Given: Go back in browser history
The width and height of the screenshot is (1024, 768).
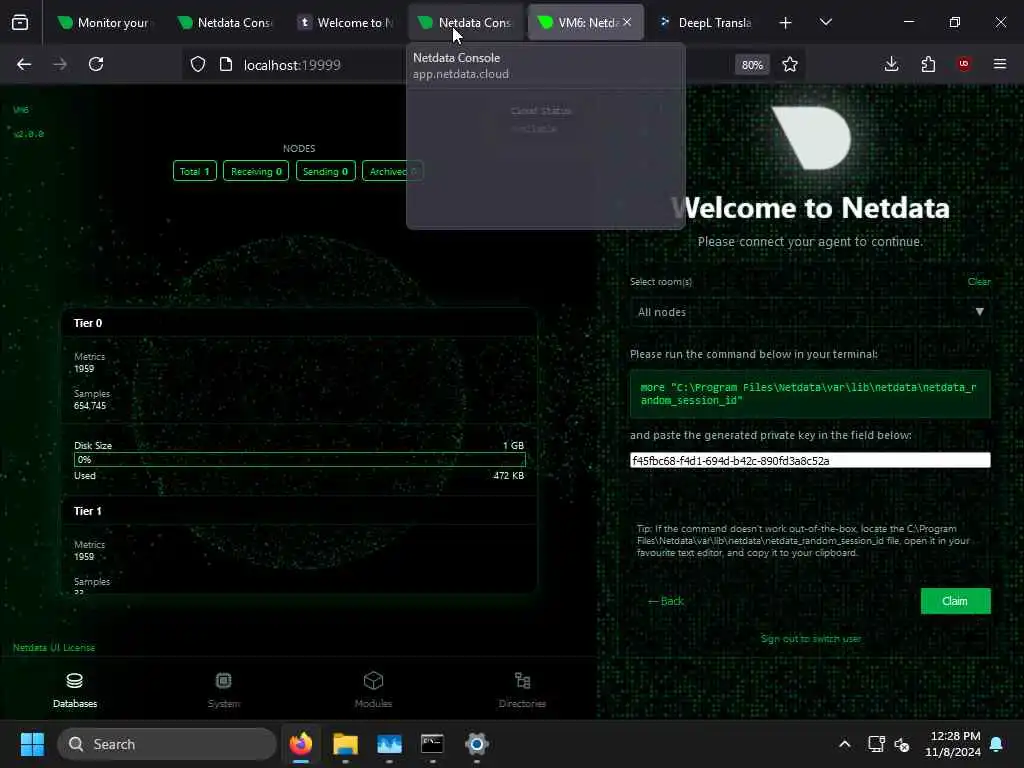Looking at the screenshot, I should (x=24, y=64).
